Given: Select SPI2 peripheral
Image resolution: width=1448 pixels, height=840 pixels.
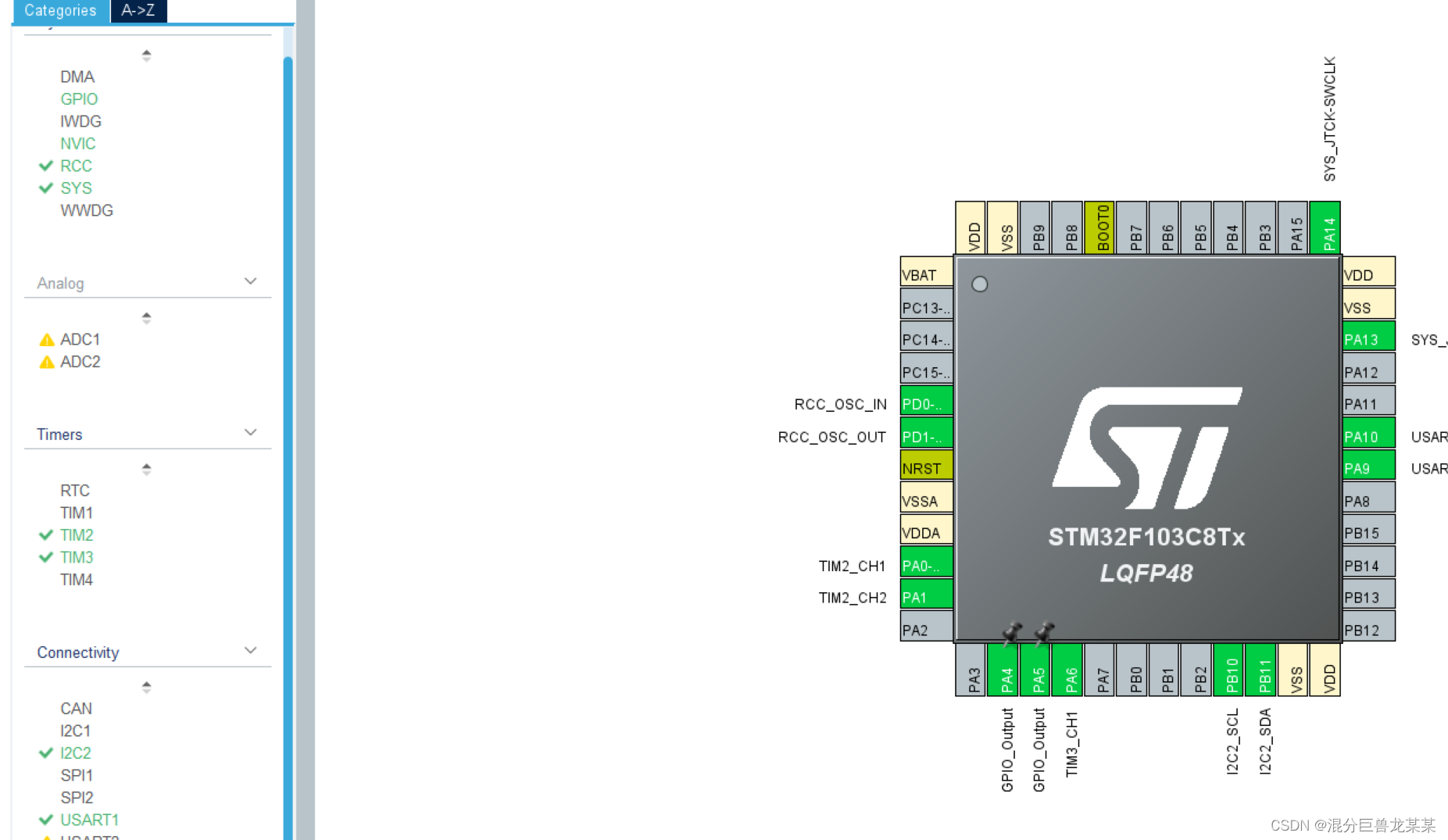Looking at the screenshot, I should (77, 798).
